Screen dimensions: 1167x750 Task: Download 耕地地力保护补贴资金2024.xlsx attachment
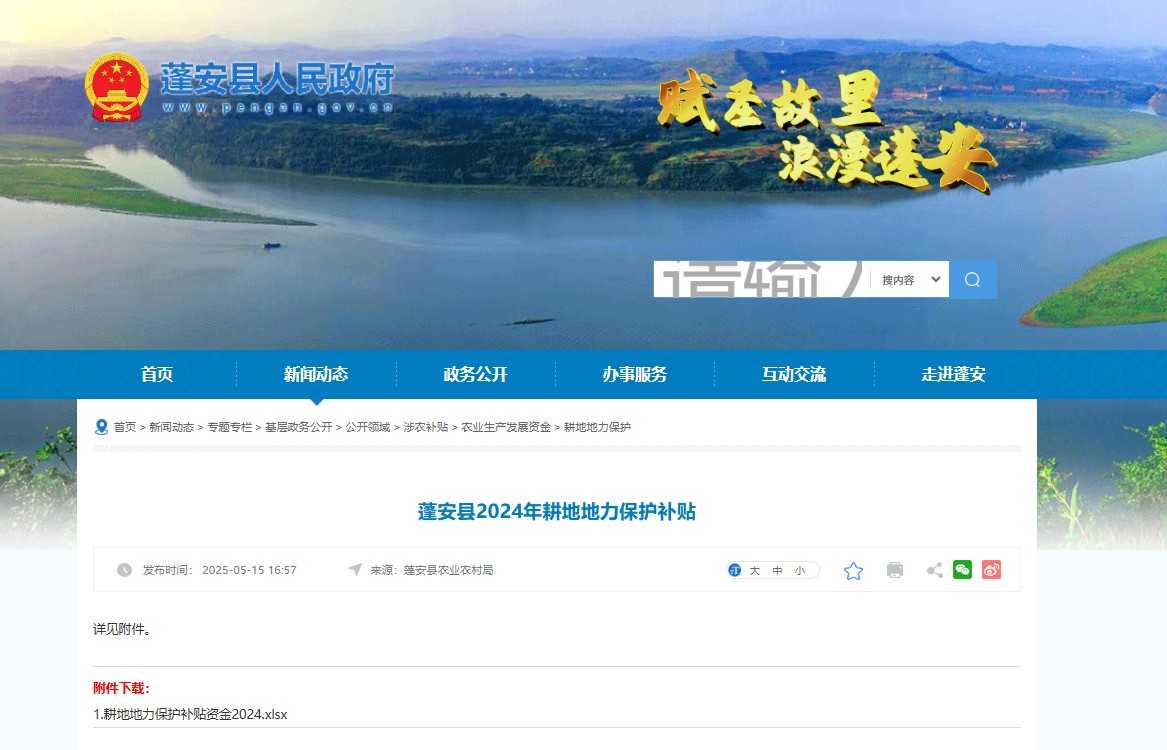[190, 714]
